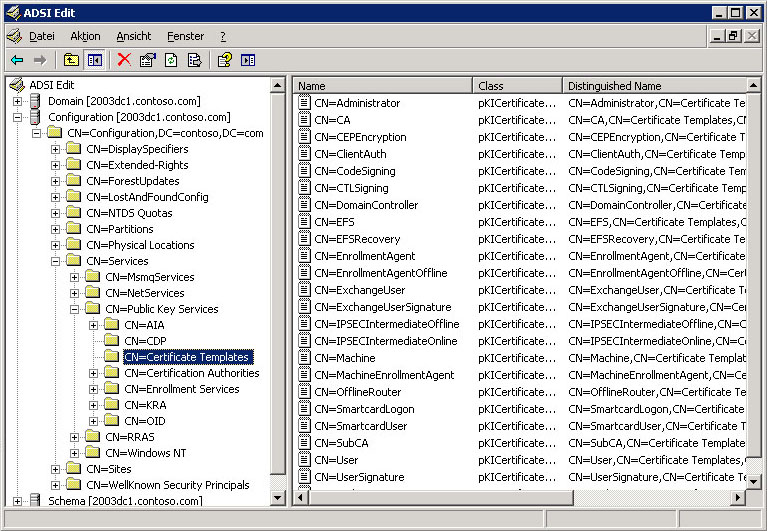
Task: Click the CN=Sites folder icon
Action: pyautogui.click(x=73, y=468)
